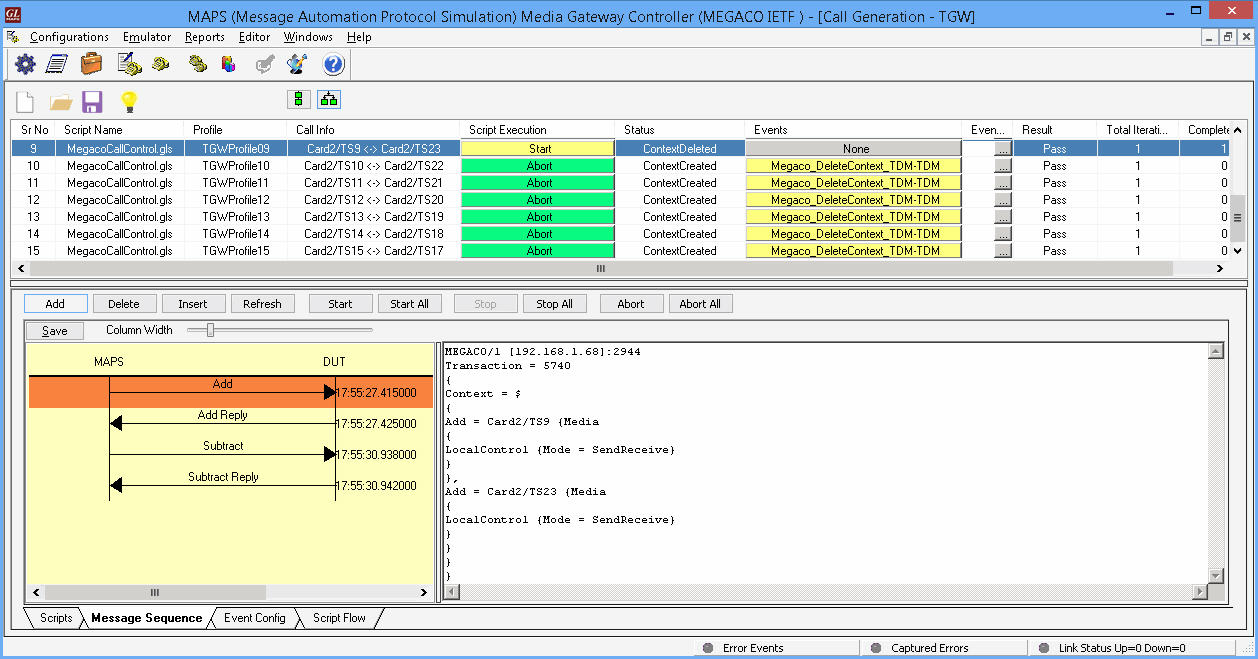Click the Delete button
The width and height of the screenshot is (1258, 659).
[124, 304]
